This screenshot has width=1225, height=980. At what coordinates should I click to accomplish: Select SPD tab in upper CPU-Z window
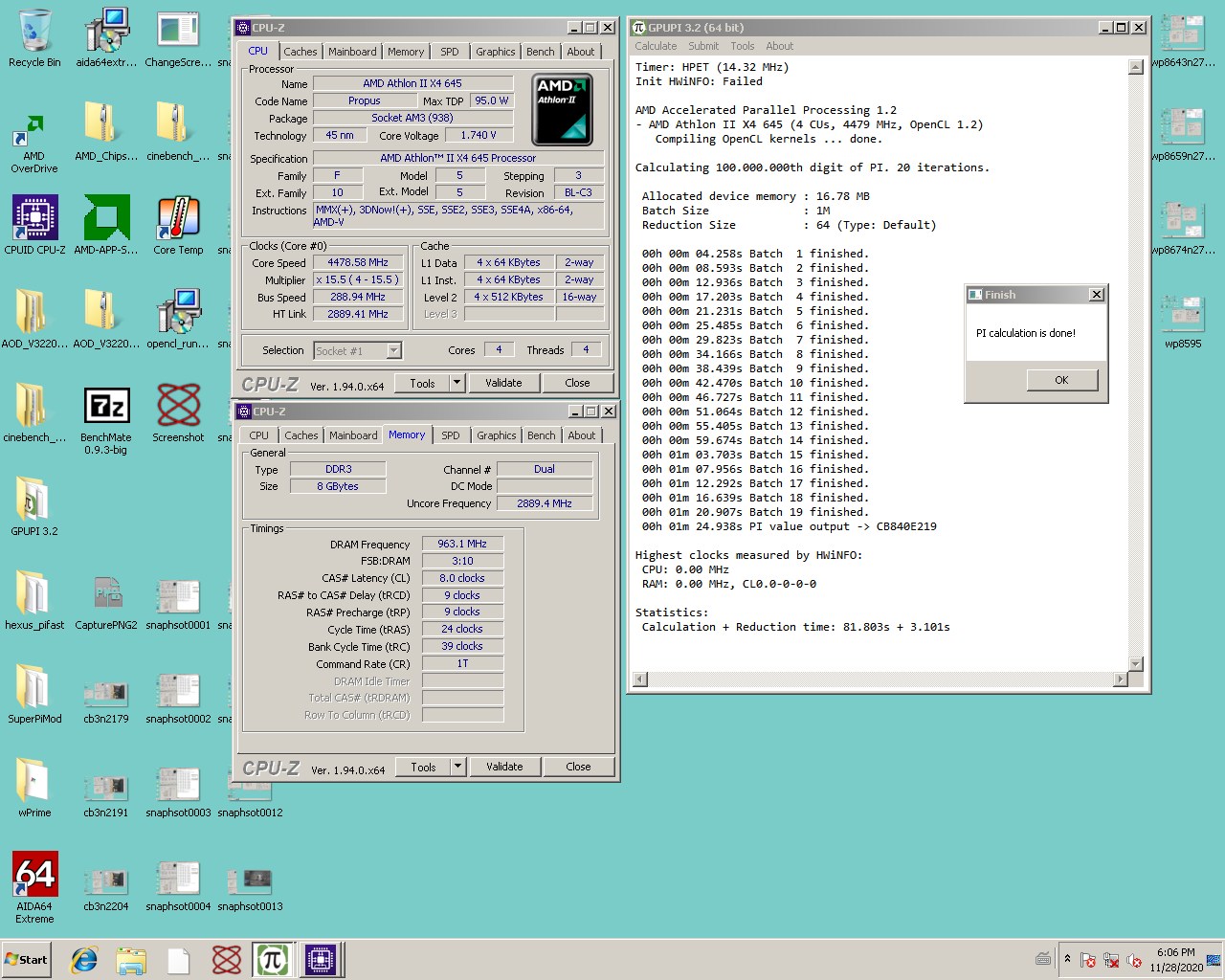point(450,52)
